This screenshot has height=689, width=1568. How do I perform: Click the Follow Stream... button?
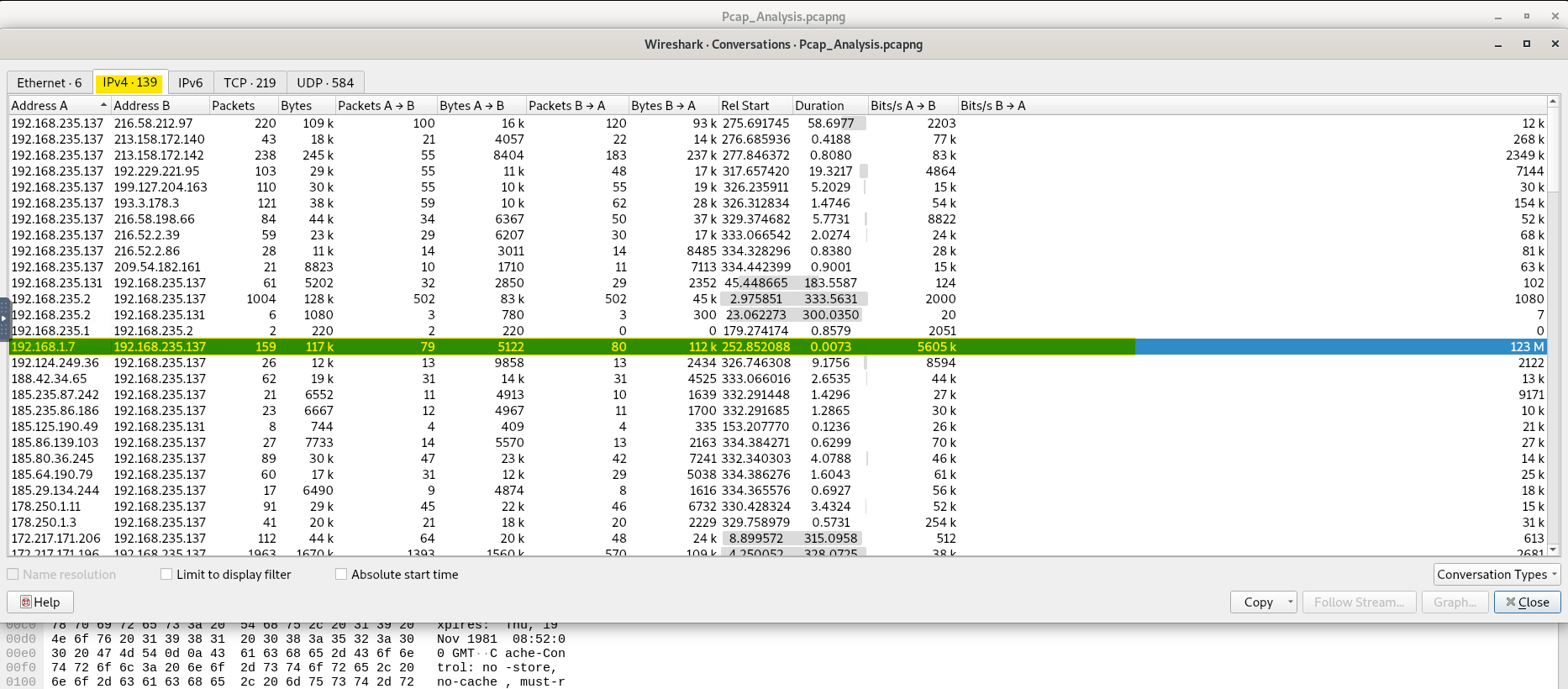coord(1358,602)
